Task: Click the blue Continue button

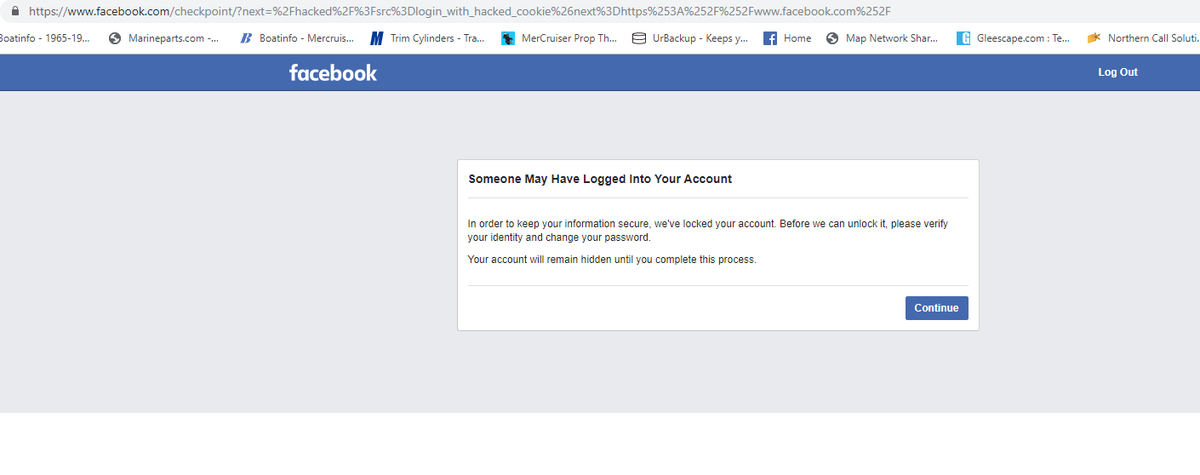Action: (x=937, y=308)
